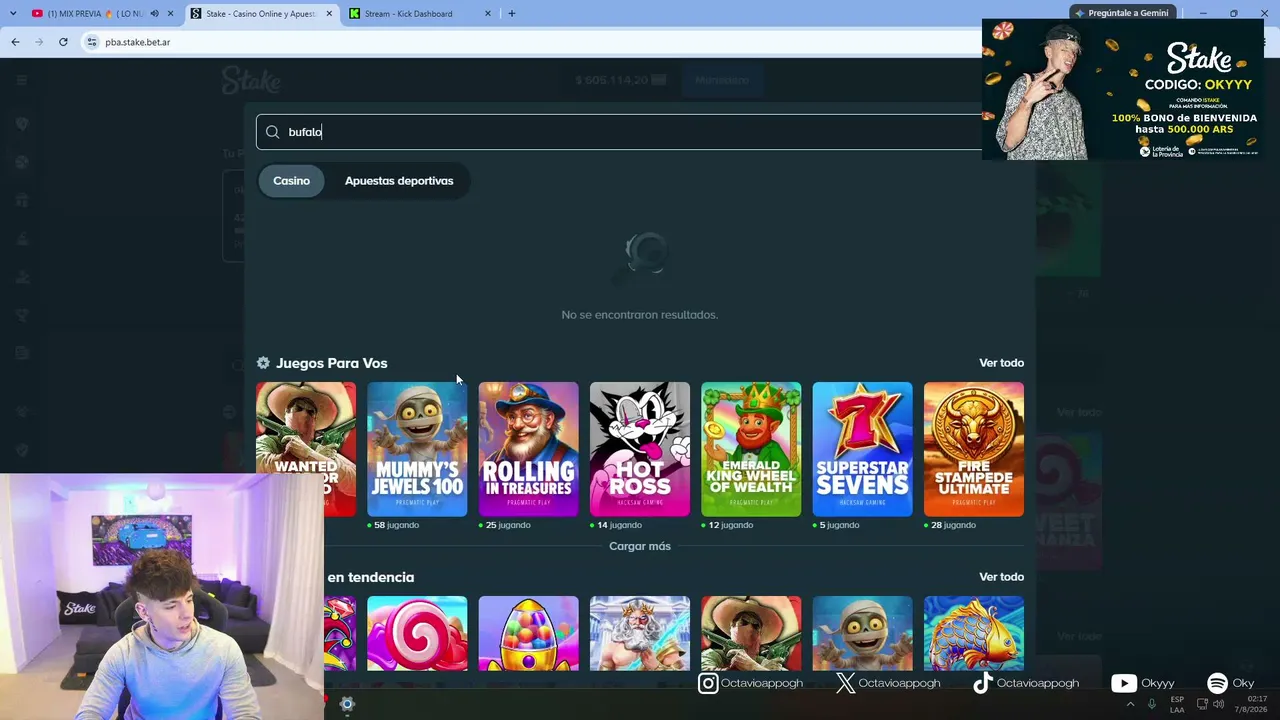Click the magnifier icon in the search box

[272, 132]
